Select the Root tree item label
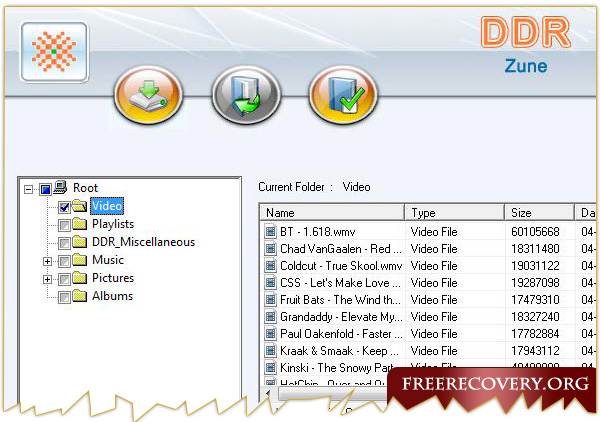 pos(85,188)
